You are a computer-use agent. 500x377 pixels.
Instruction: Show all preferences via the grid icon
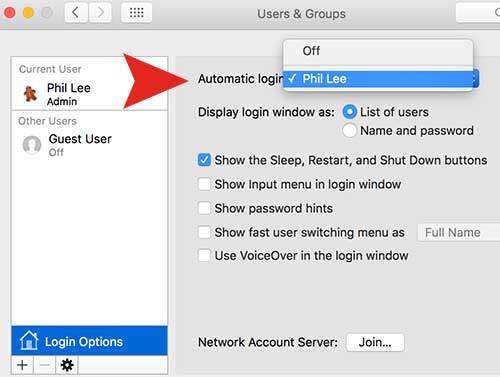click(x=136, y=13)
